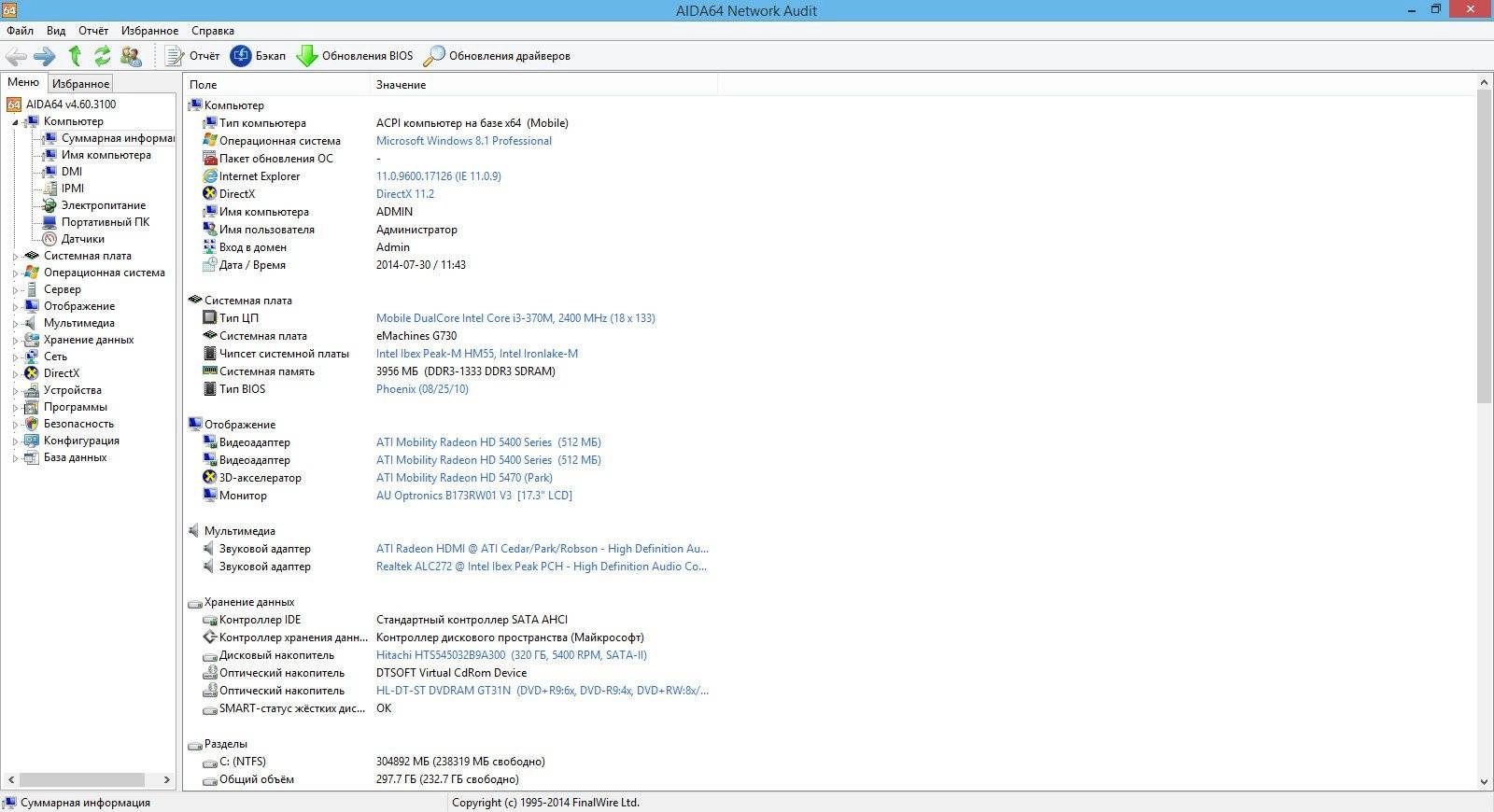Open the Файл menu
The image size is (1494, 812).
(x=20, y=31)
